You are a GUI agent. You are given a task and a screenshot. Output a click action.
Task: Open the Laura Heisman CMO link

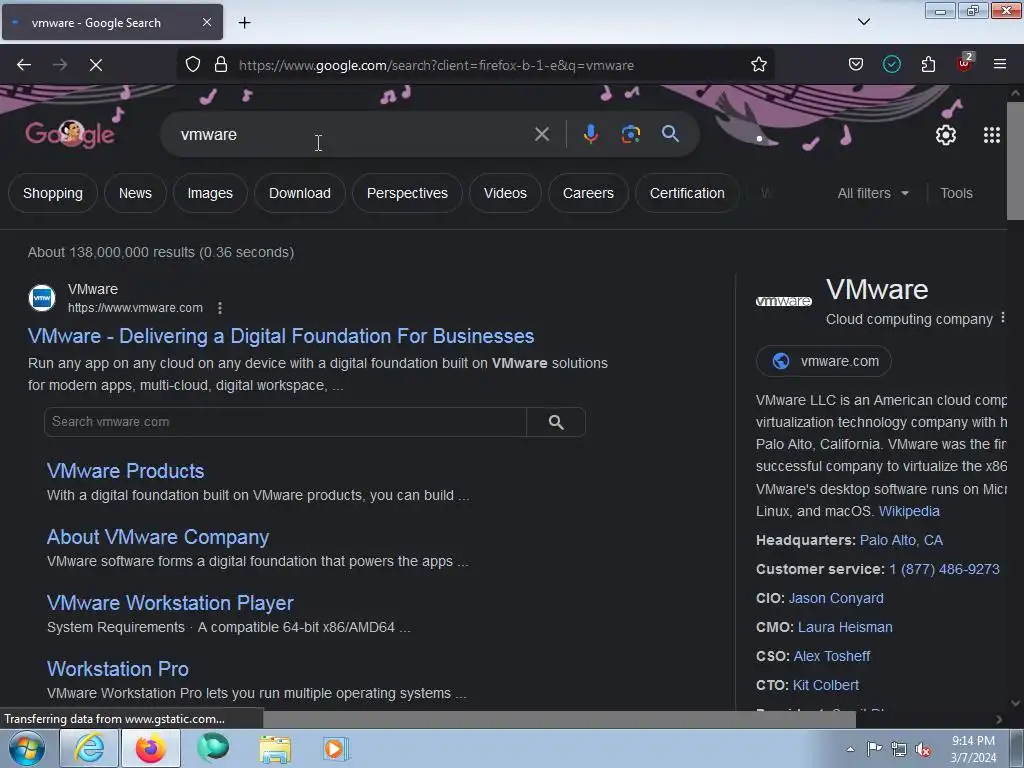(x=845, y=627)
